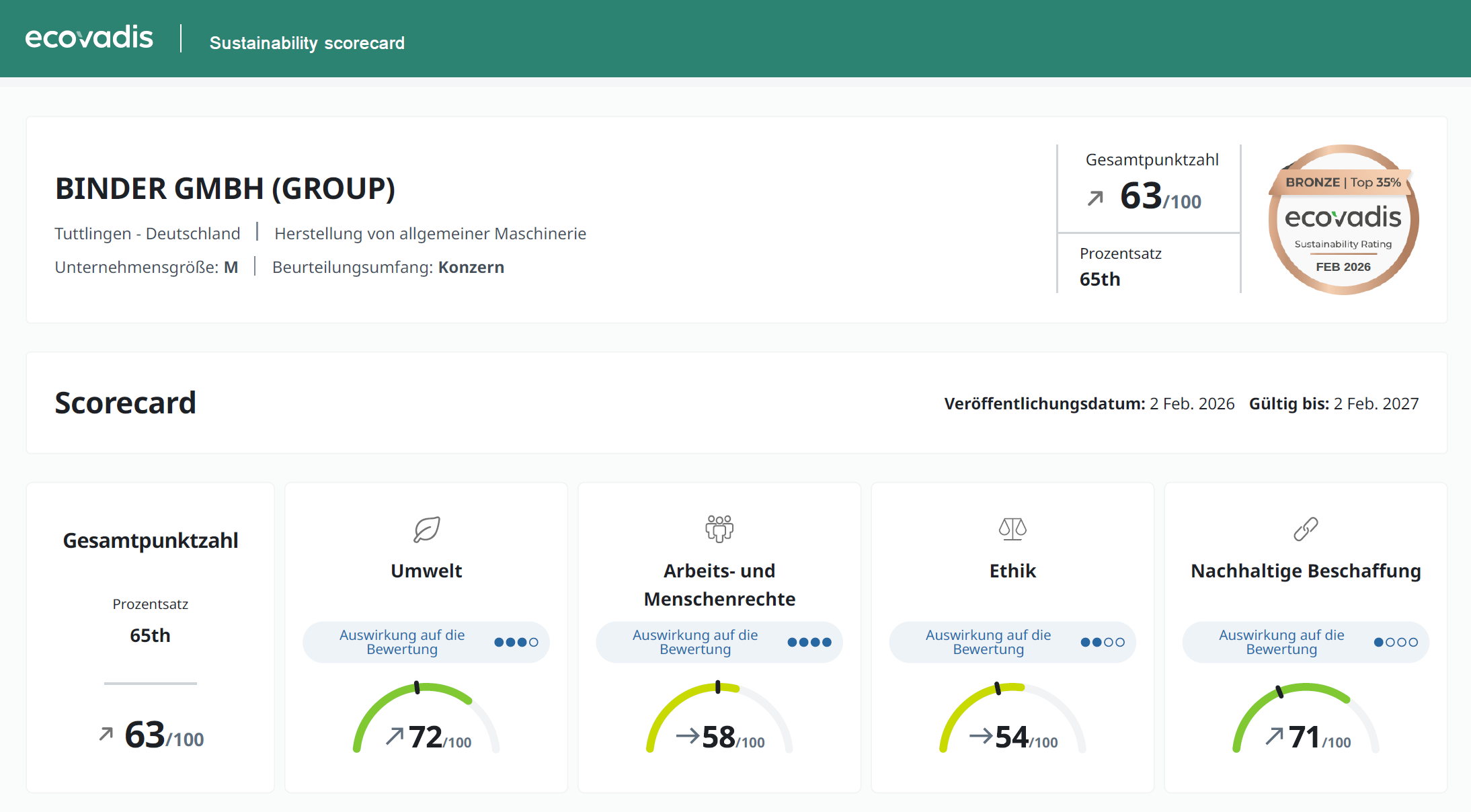Click the Umwelt leaf icon
The height and width of the screenshot is (812, 1471).
pyautogui.click(x=426, y=530)
